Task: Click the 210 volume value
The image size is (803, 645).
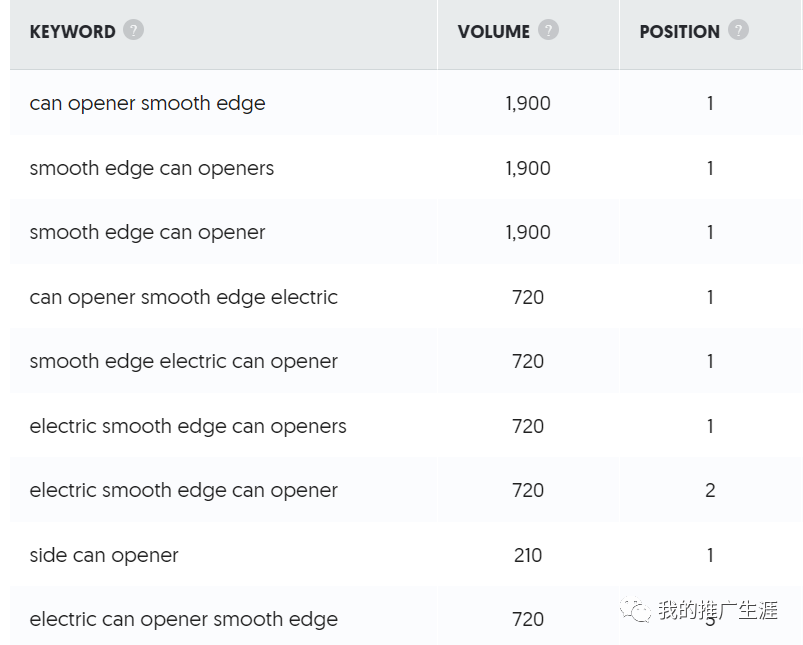Action: coord(527,555)
